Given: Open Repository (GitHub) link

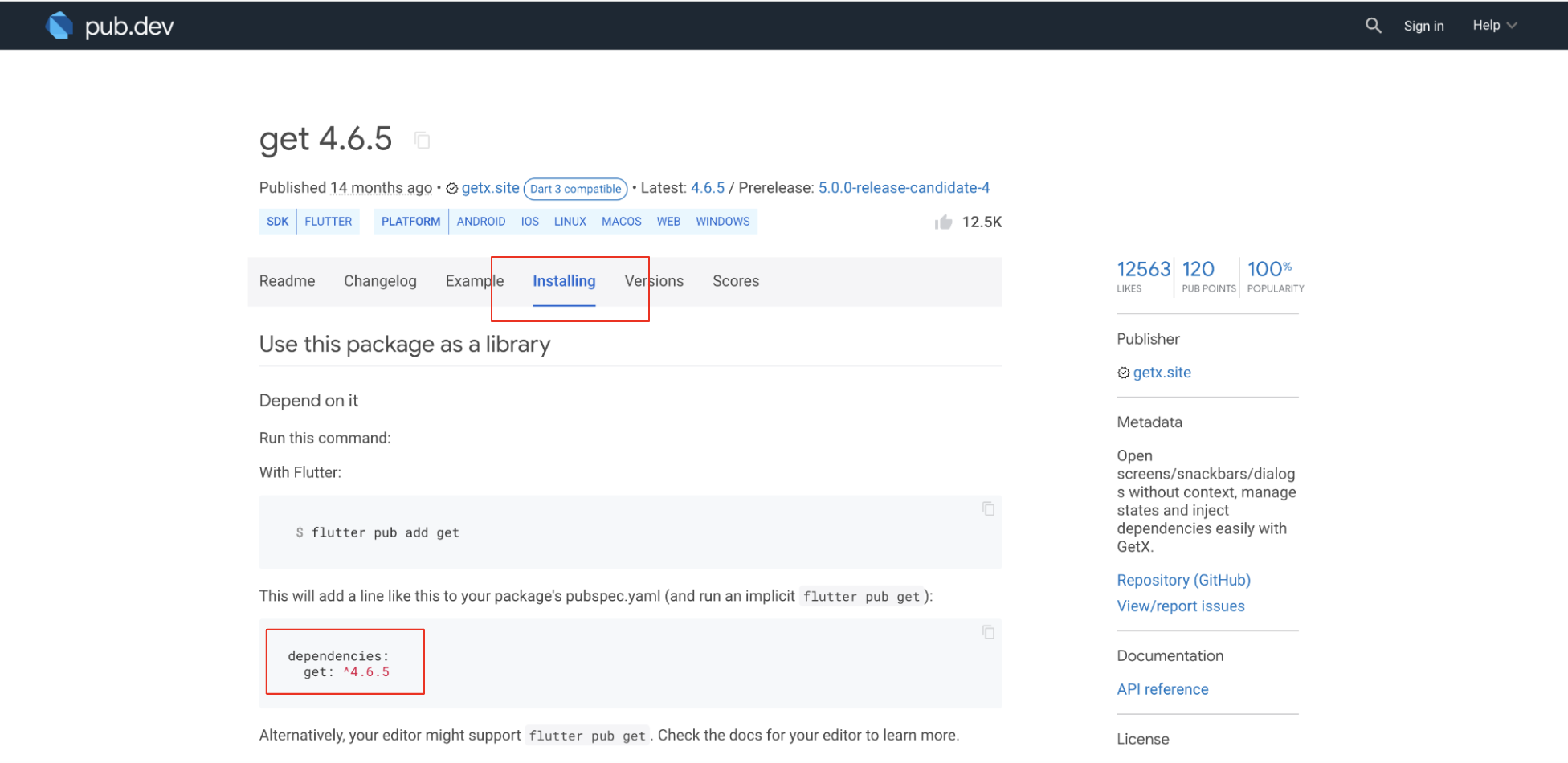Looking at the screenshot, I should coord(1183,580).
